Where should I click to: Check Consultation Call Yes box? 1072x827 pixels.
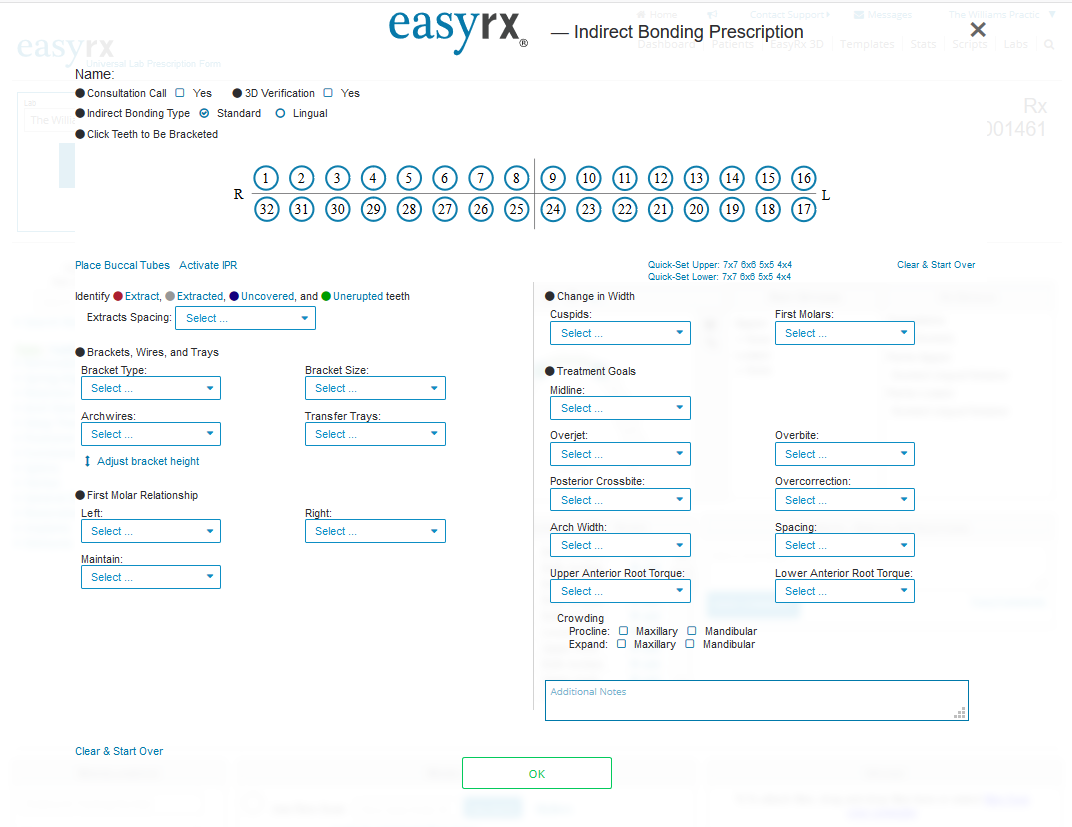[x=180, y=93]
